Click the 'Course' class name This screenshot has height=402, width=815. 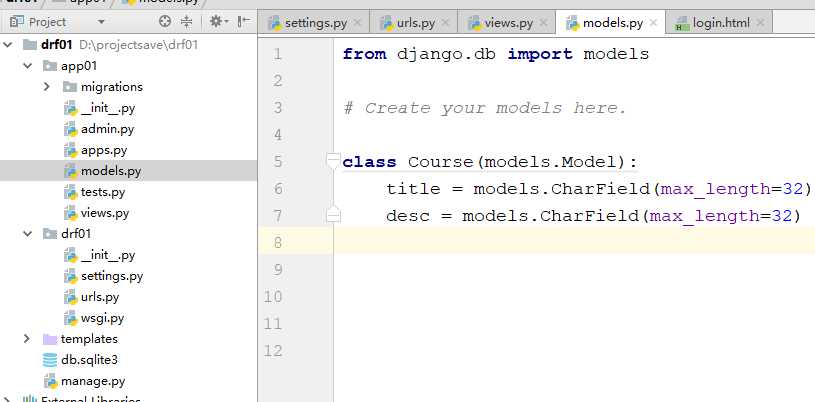[x=441, y=162]
